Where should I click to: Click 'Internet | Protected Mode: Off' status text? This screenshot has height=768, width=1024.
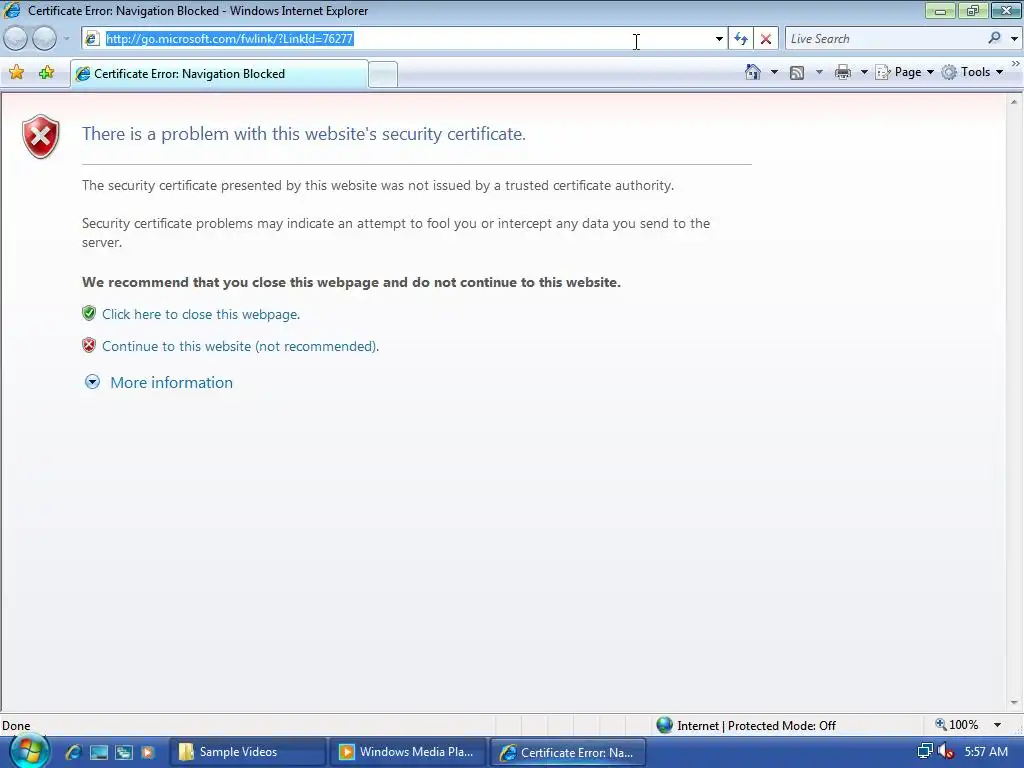[756, 726]
